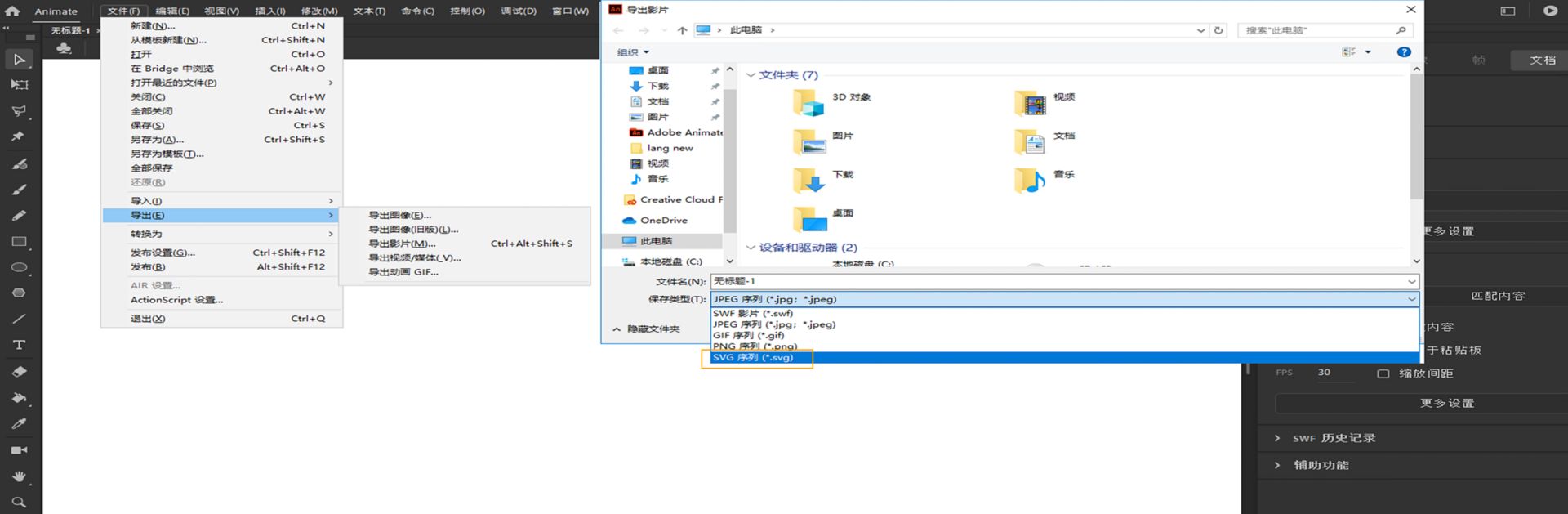Viewport: 1568px width, 514px height.
Task: Select the Hand tool
Action: click(19, 476)
